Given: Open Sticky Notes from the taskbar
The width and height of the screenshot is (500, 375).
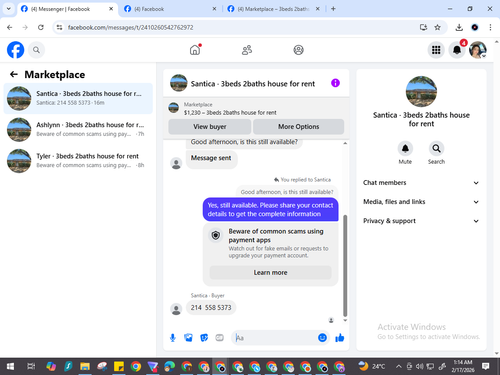Looking at the screenshot, I should [119, 366].
